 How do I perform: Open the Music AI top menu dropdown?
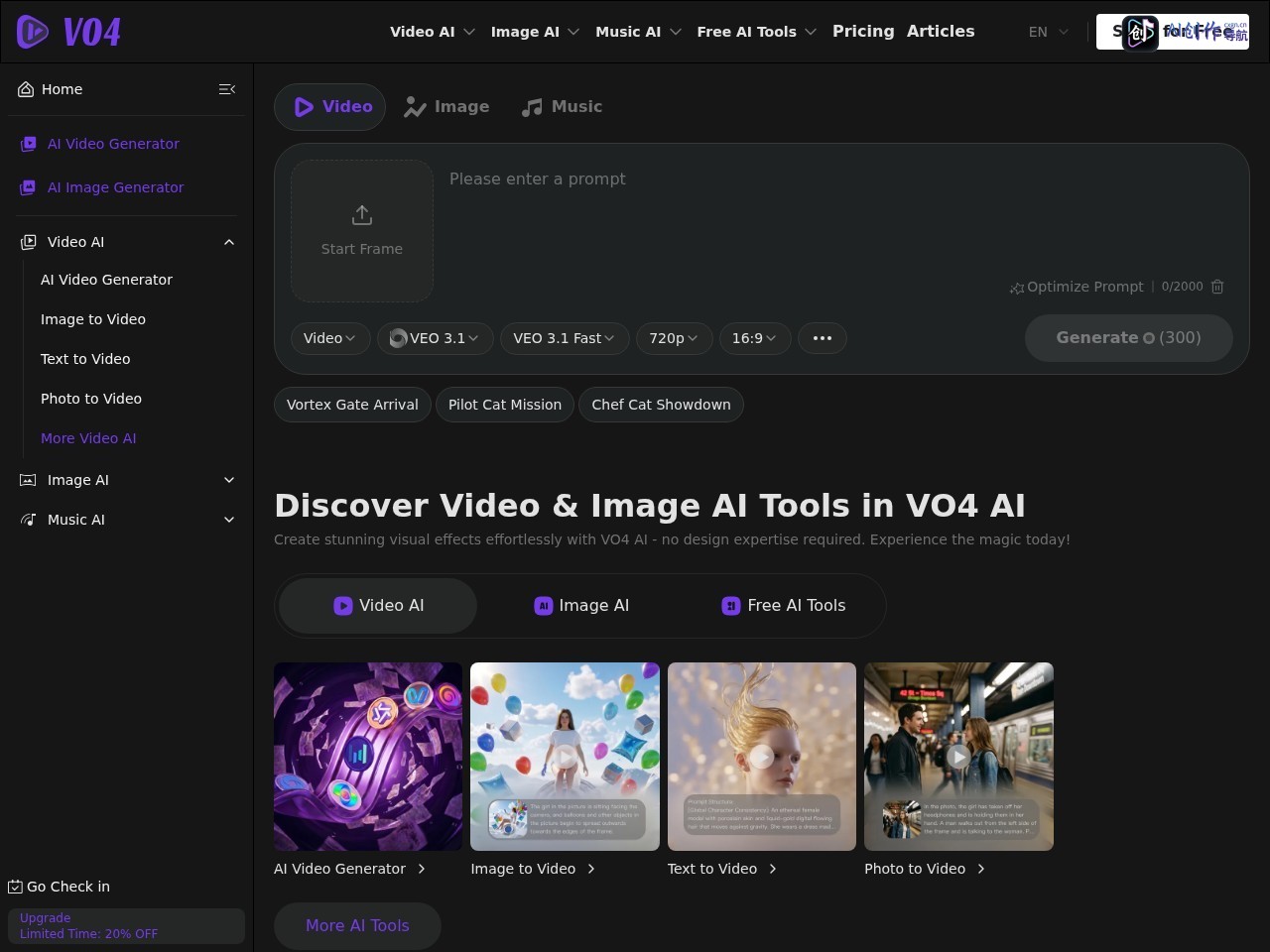pyautogui.click(x=639, y=32)
